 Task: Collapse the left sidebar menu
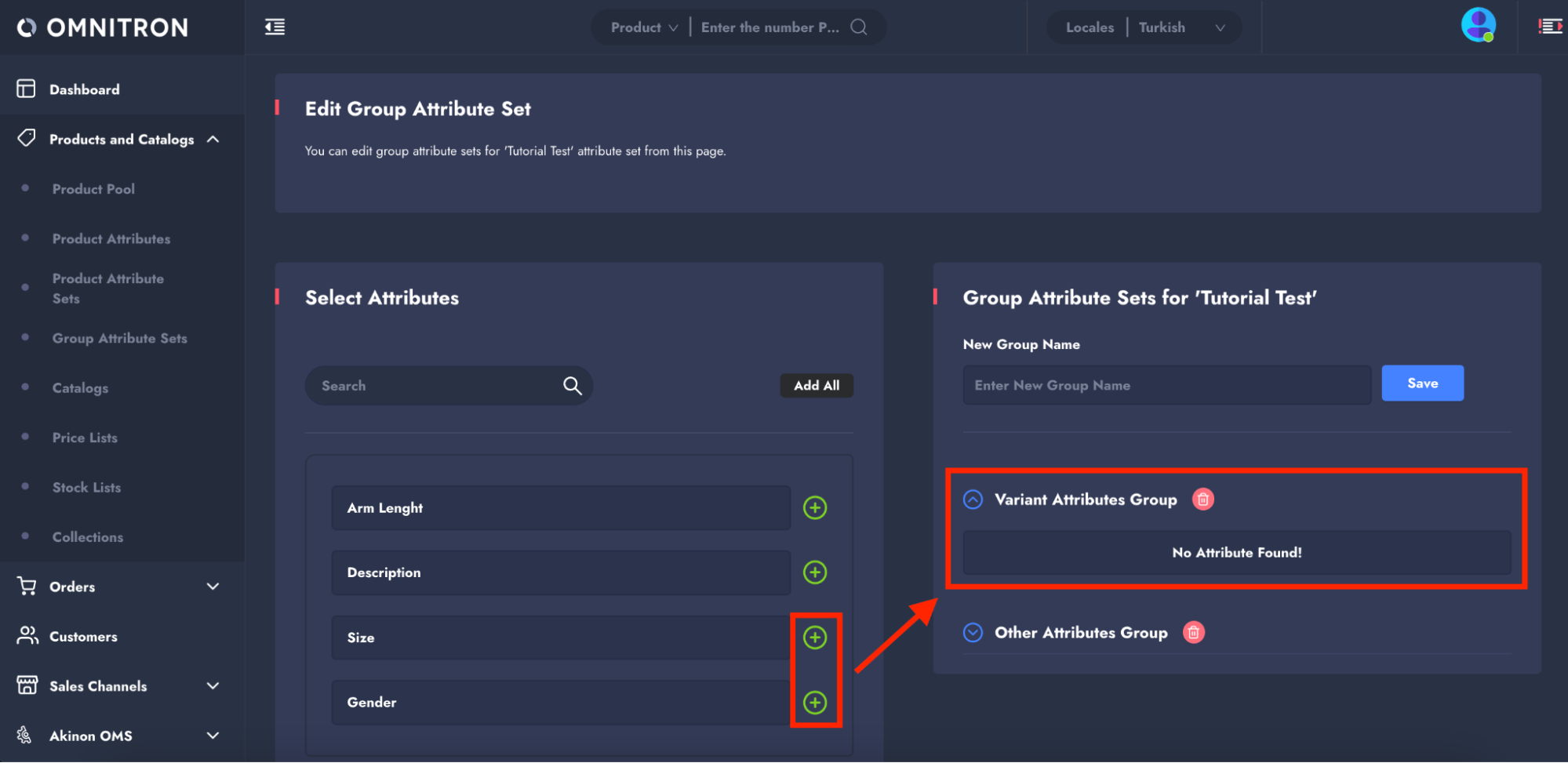coord(275,27)
